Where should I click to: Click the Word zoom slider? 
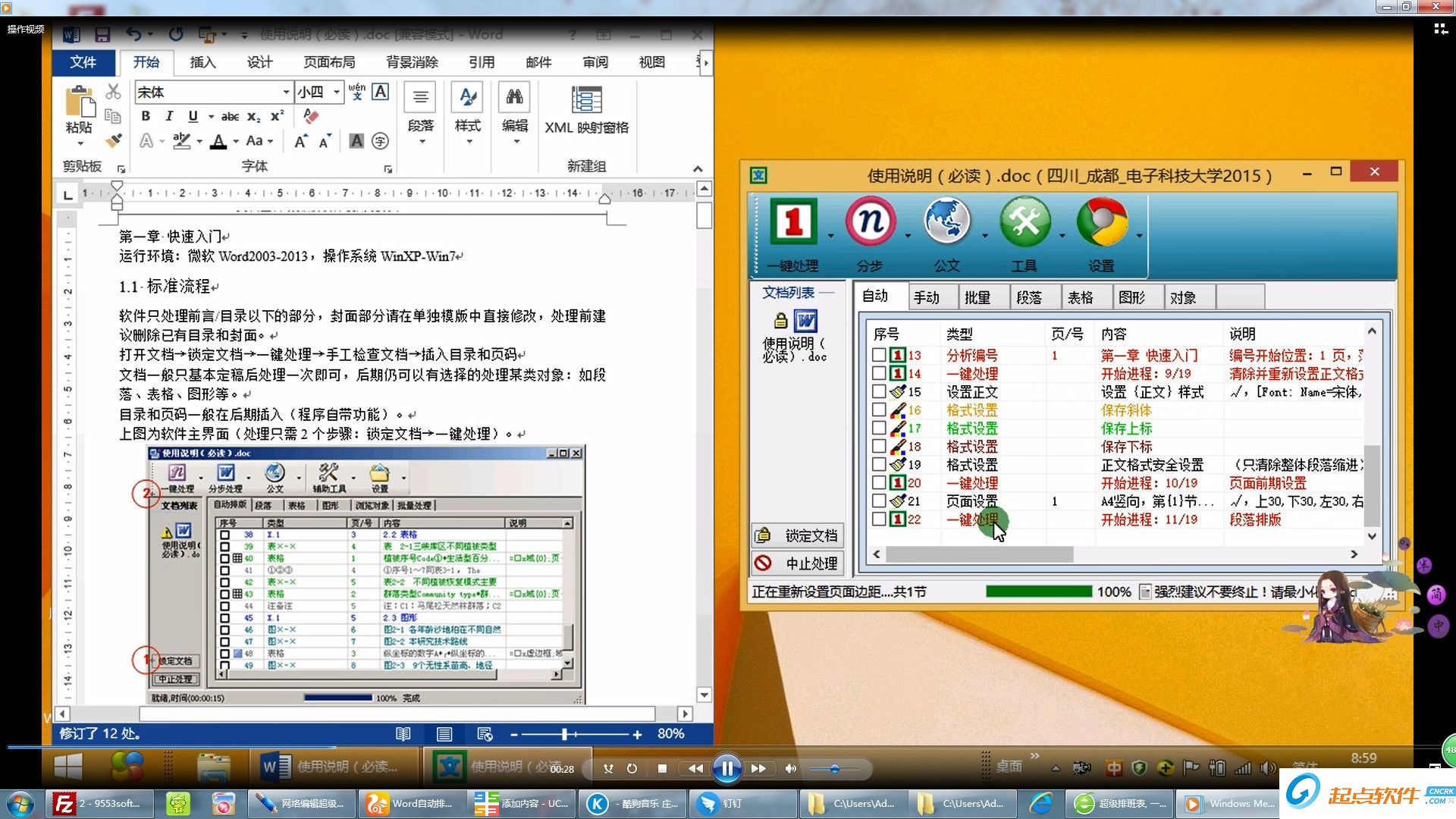[565, 734]
